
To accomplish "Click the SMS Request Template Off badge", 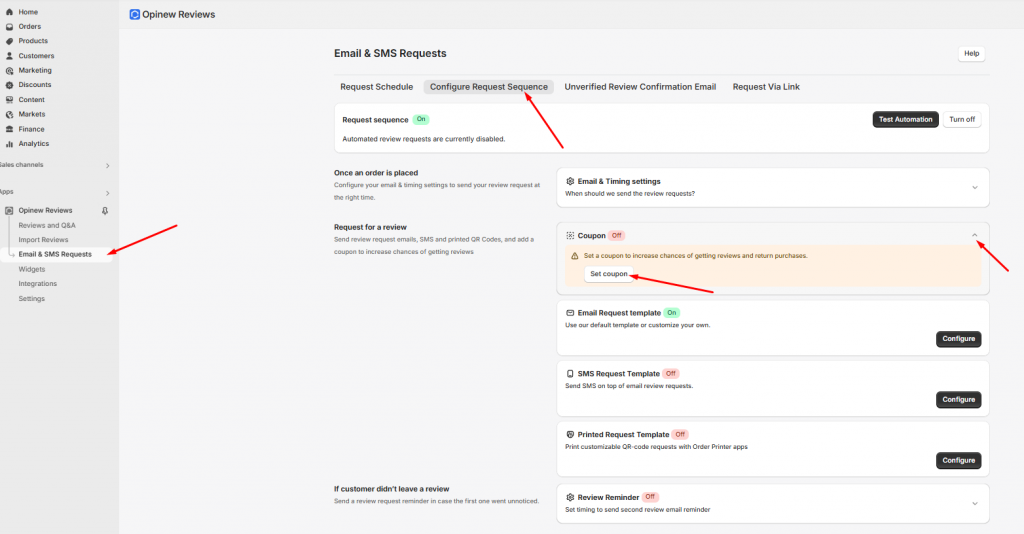I will [x=671, y=374].
